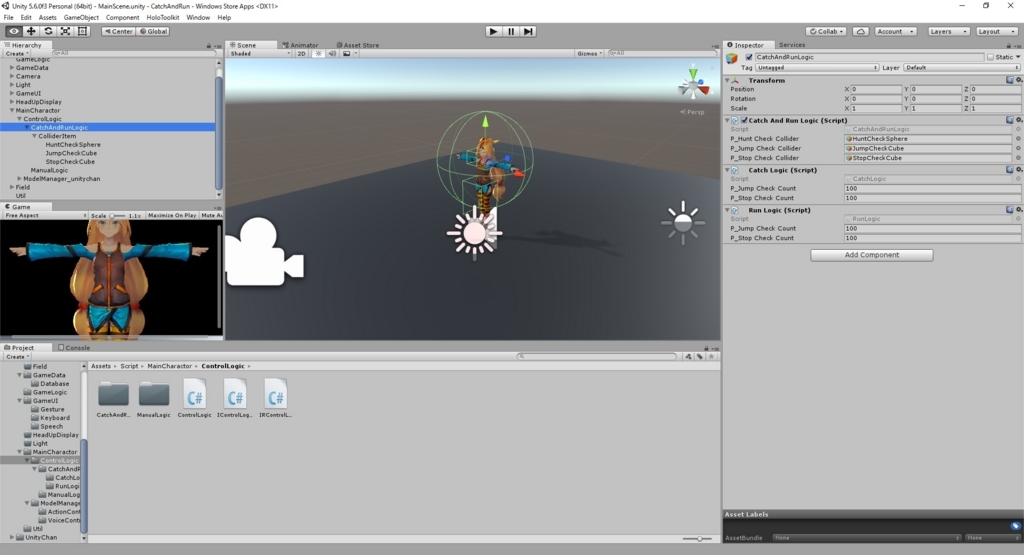Enable the Static checkbox
Screen dimensions: 1024x555
click(991, 57)
